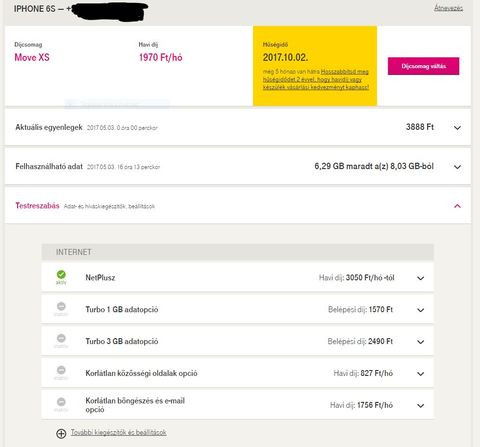Viewport: 480px width, 447px height.
Task: Expand the Aktuális egyenlegek section
Action: click(457, 128)
